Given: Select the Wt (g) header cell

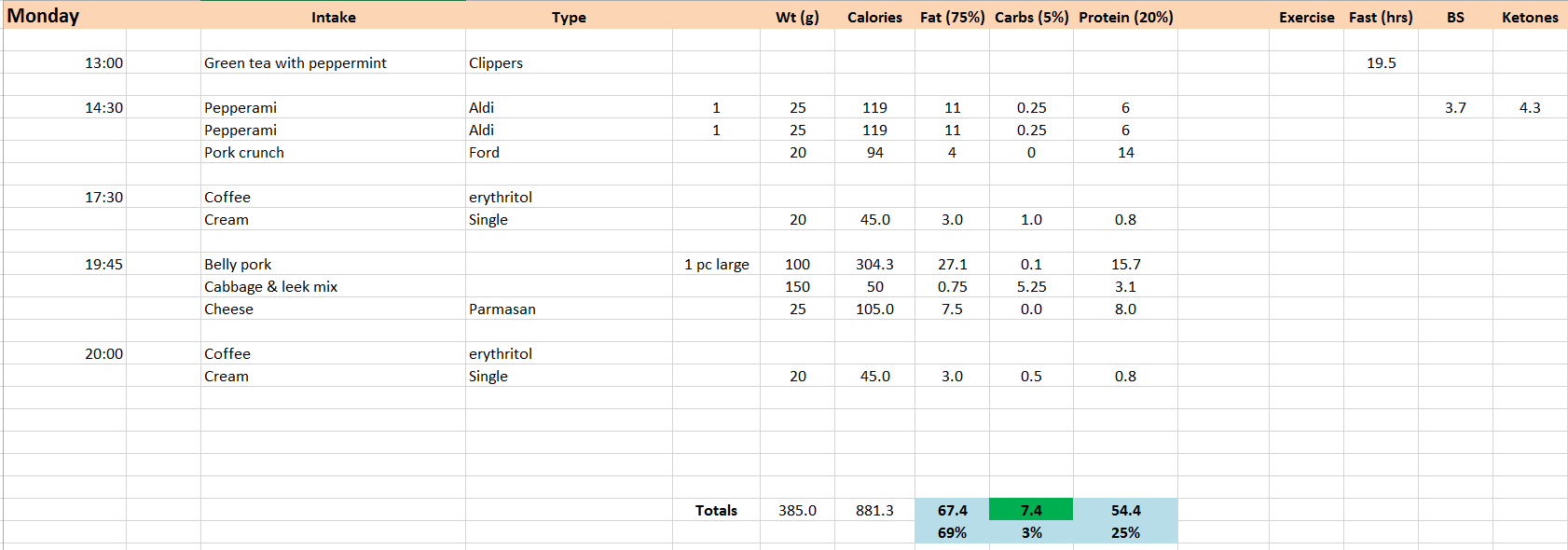Looking at the screenshot, I should tap(797, 17).
